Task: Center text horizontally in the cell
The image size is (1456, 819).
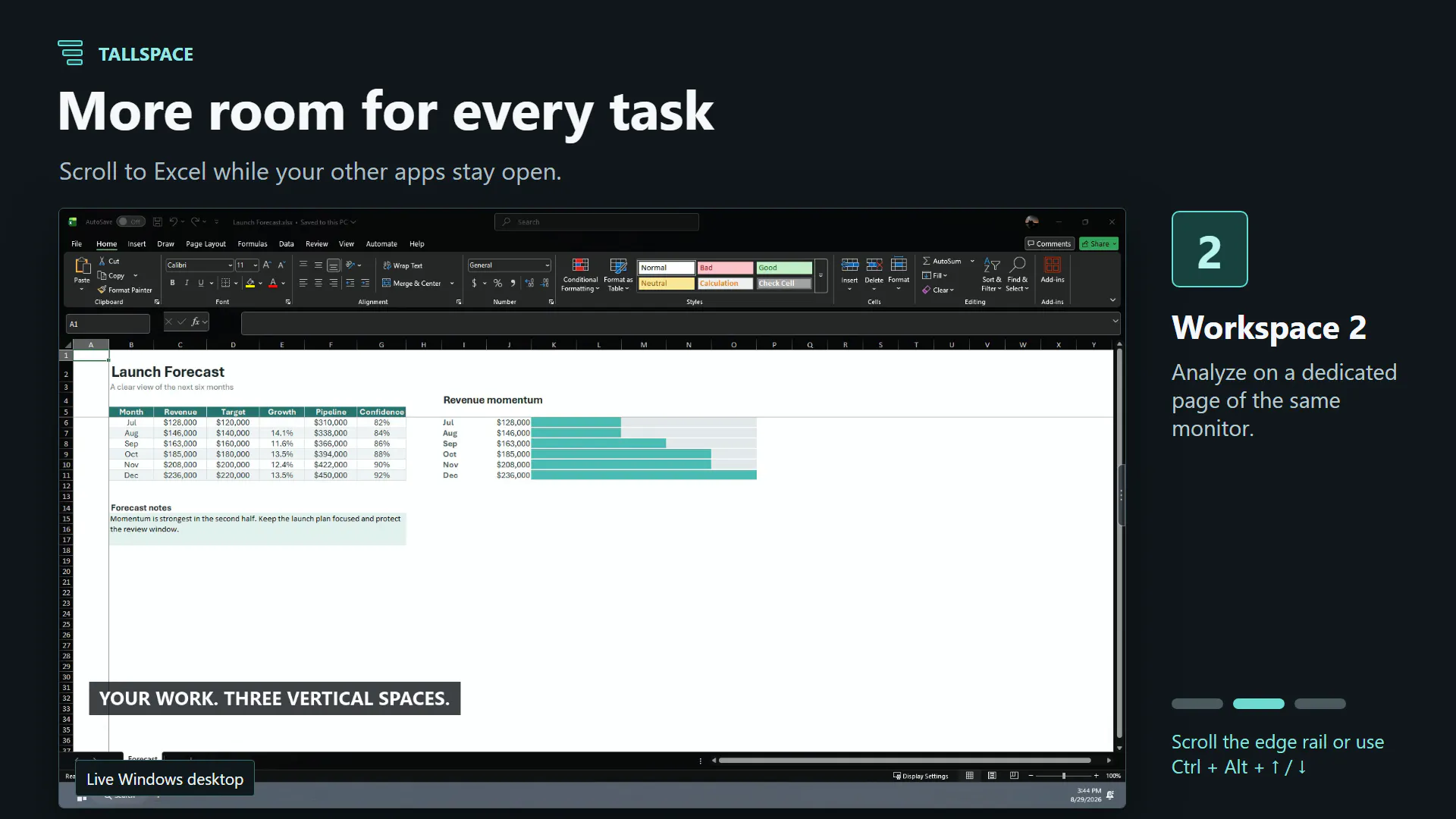Action: [318, 283]
